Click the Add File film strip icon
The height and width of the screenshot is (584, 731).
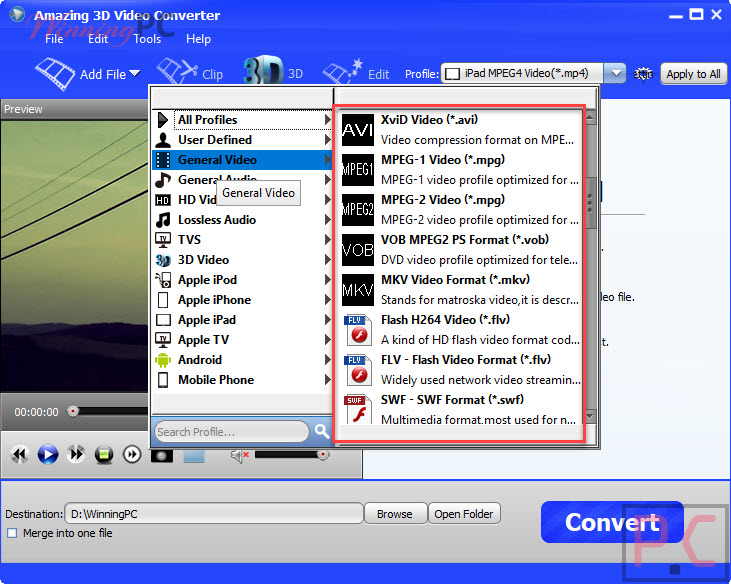(x=55, y=73)
